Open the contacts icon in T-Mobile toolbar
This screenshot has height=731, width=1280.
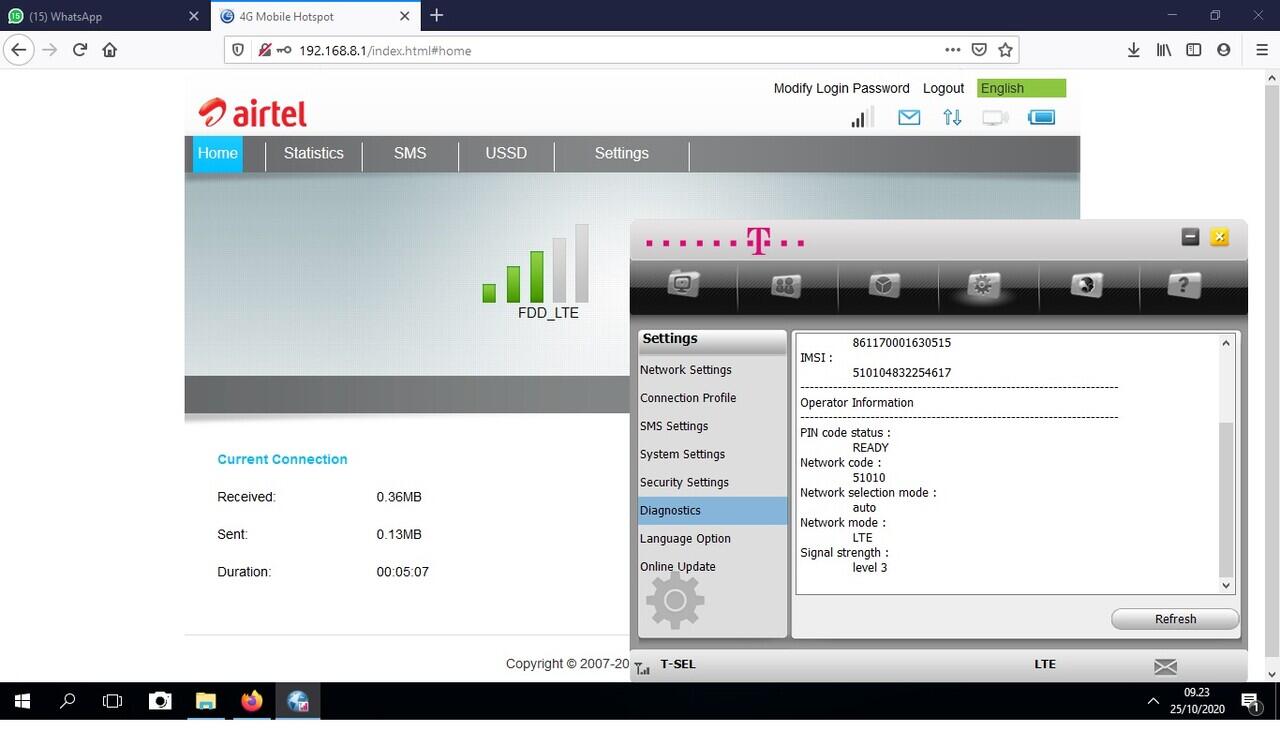pos(786,286)
